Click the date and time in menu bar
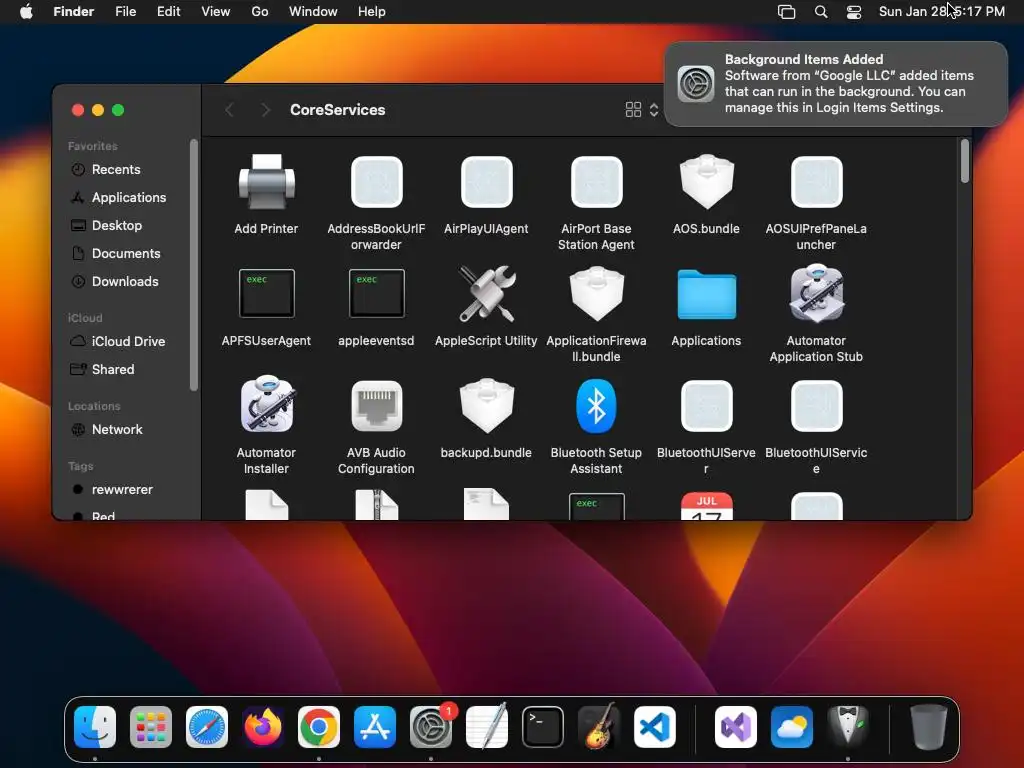 pyautogui.click(x=942, y=12)
